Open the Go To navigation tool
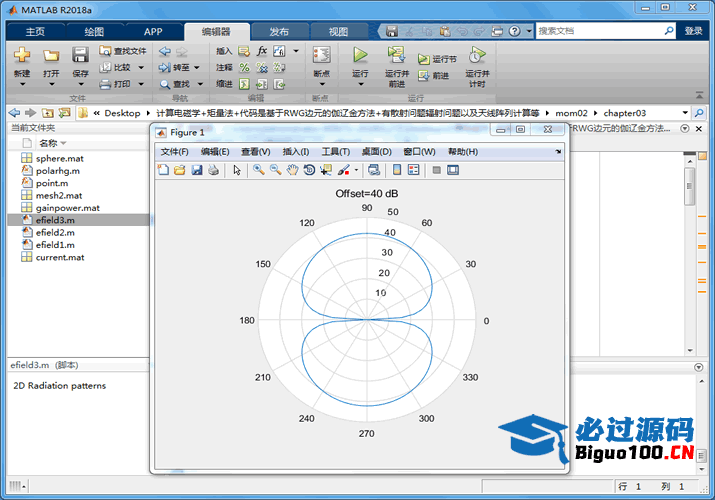Image resolution: width=715 pixels, height=500 pixels. pos(174,67)
